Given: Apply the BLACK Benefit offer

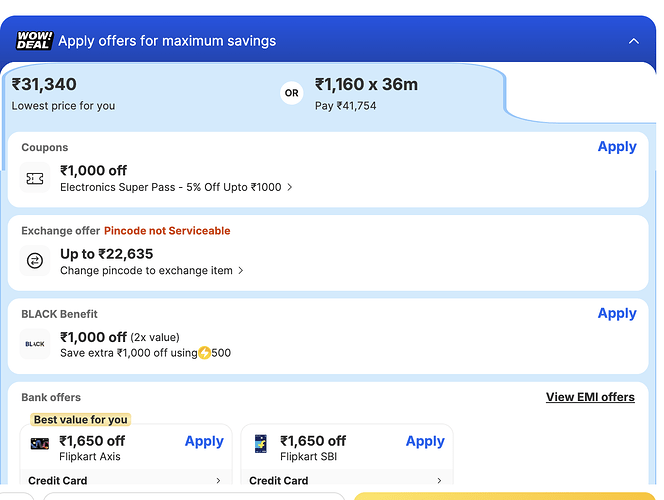Looking at the screenshot, I should coord(616,313).
